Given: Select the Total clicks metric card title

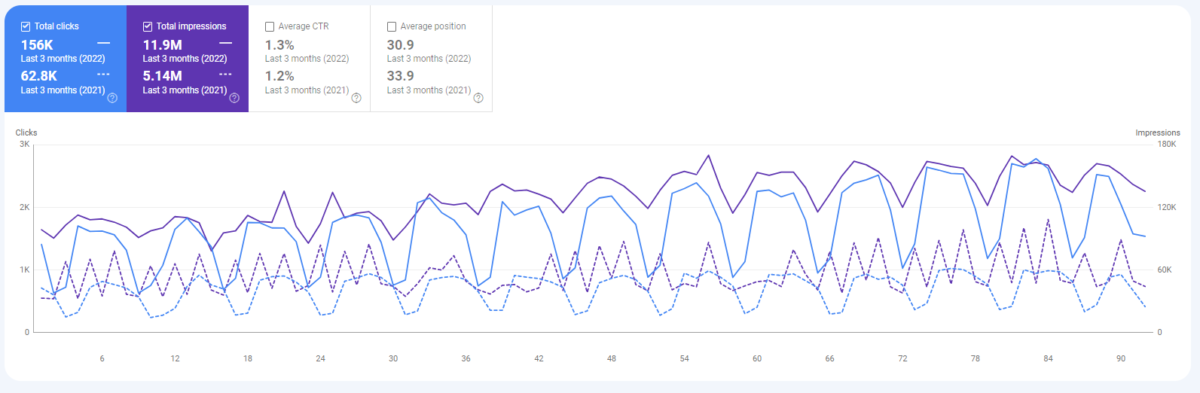Looking at the screenshot, I should (57, 26).
